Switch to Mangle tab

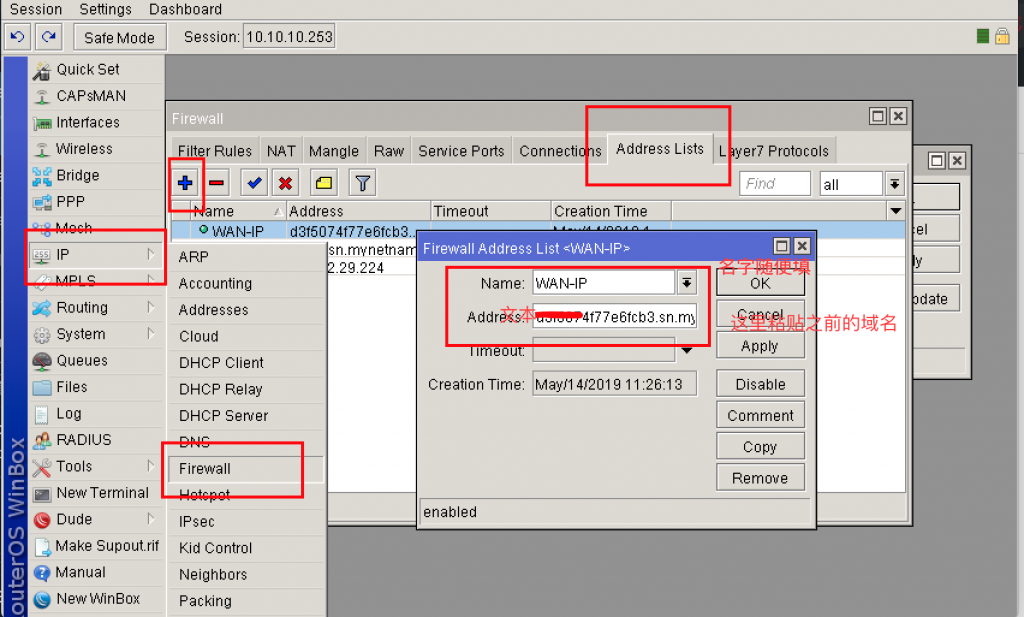[x=334, y=151]
